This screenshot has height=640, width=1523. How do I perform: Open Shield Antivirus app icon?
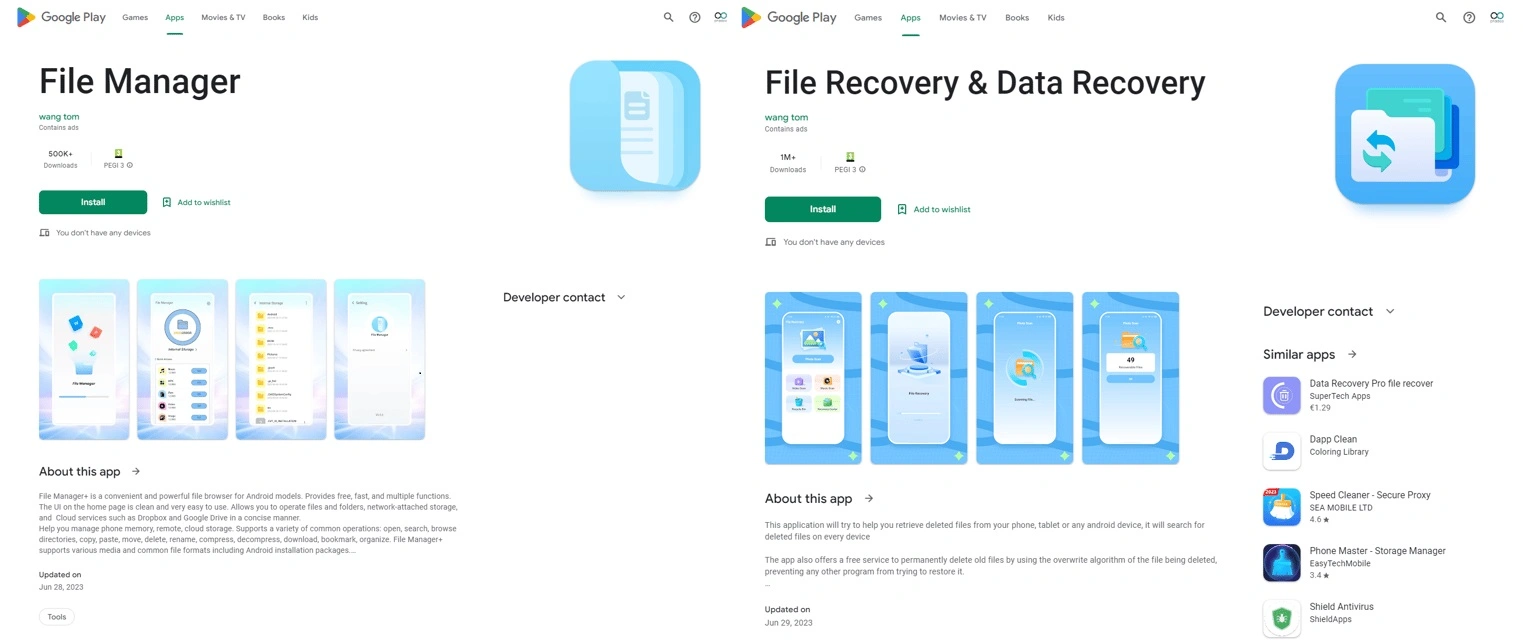coord(1282,618)
